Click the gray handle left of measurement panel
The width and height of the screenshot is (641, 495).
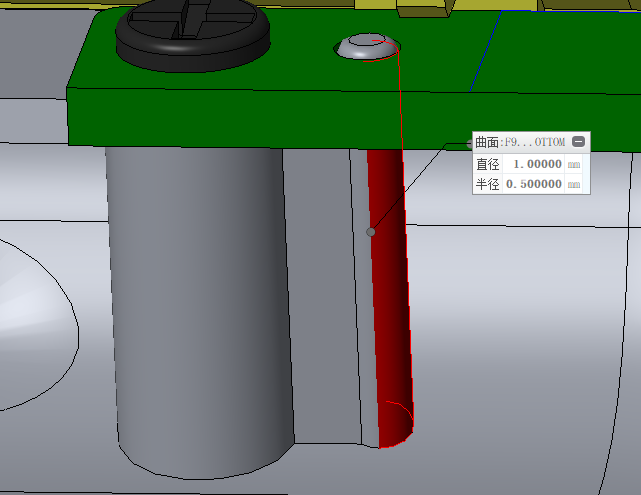coord(468,142)
